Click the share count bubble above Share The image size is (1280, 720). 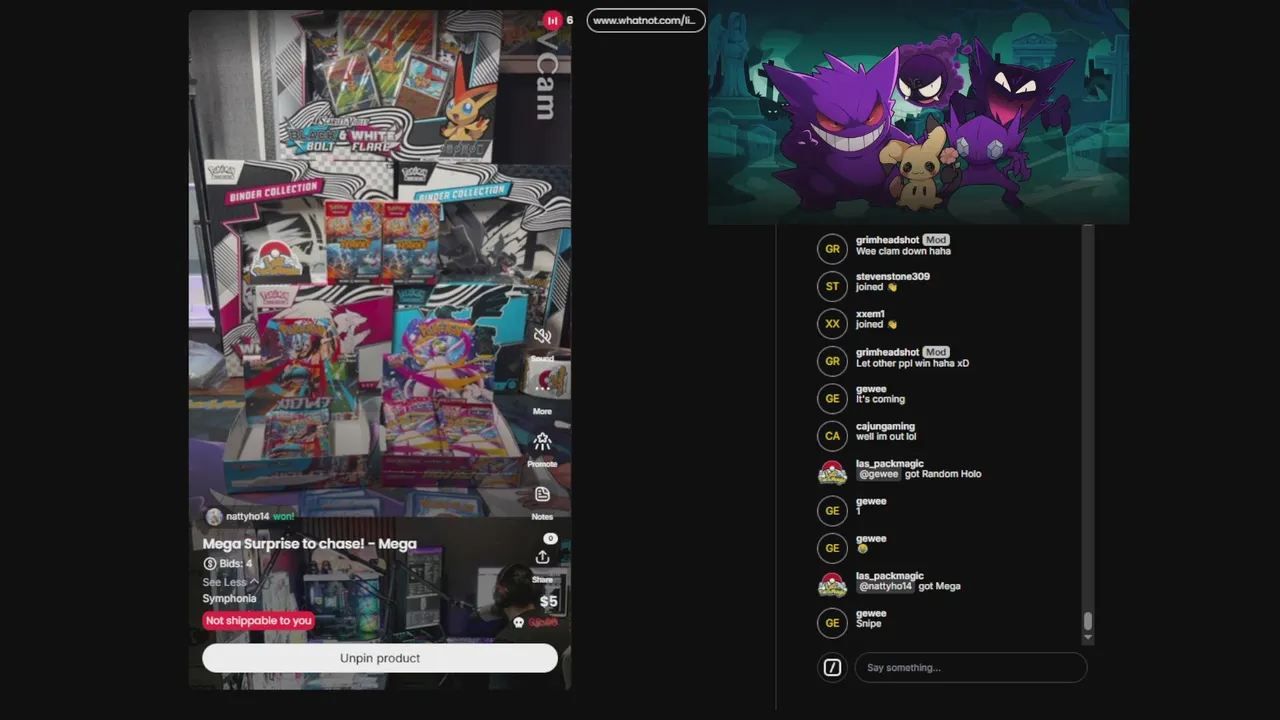(550, 538)
